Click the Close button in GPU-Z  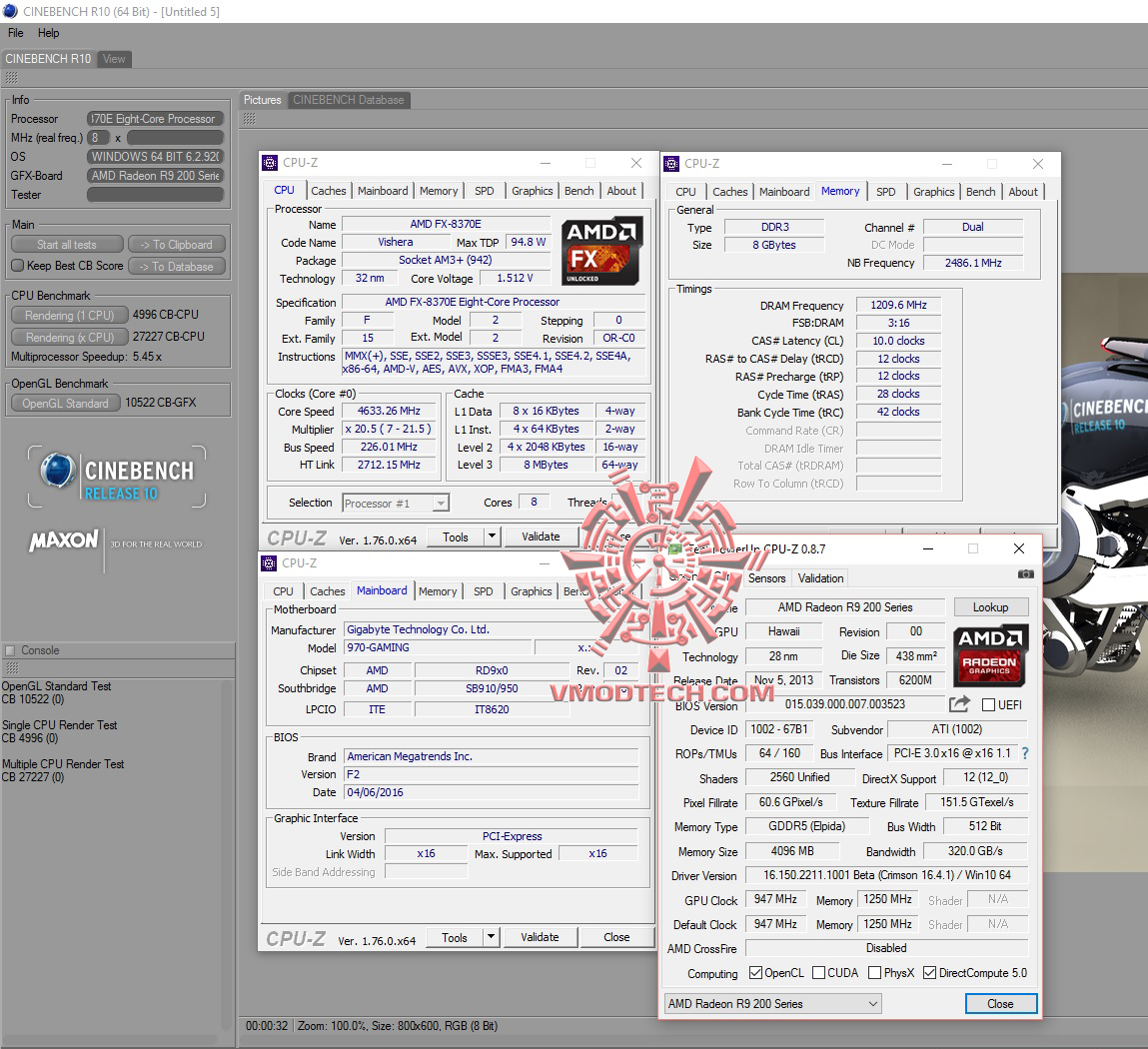tap(1000, 1004)
